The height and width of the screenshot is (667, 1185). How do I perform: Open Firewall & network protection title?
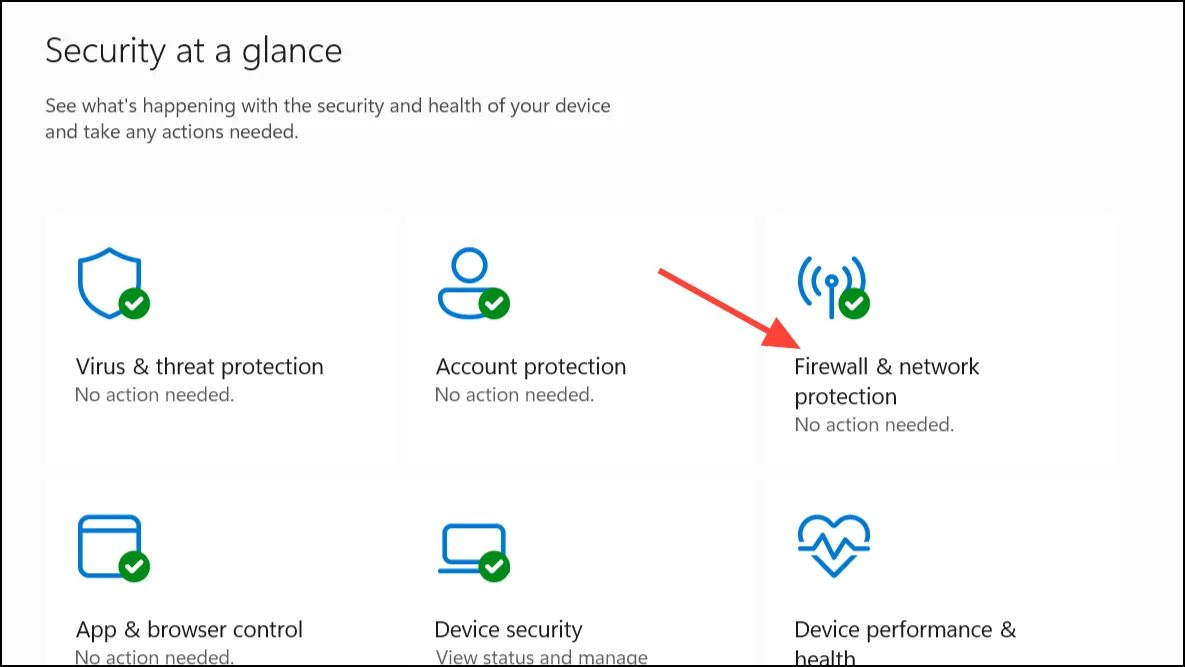886,381
